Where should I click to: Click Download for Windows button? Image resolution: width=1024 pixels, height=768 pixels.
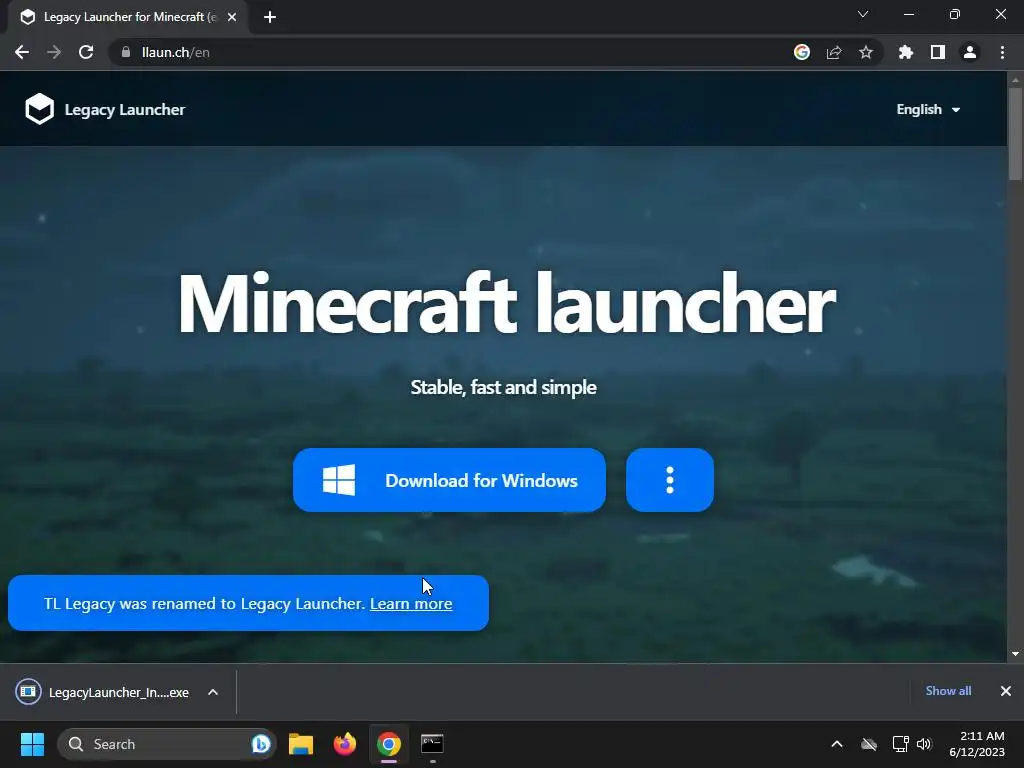449,480
